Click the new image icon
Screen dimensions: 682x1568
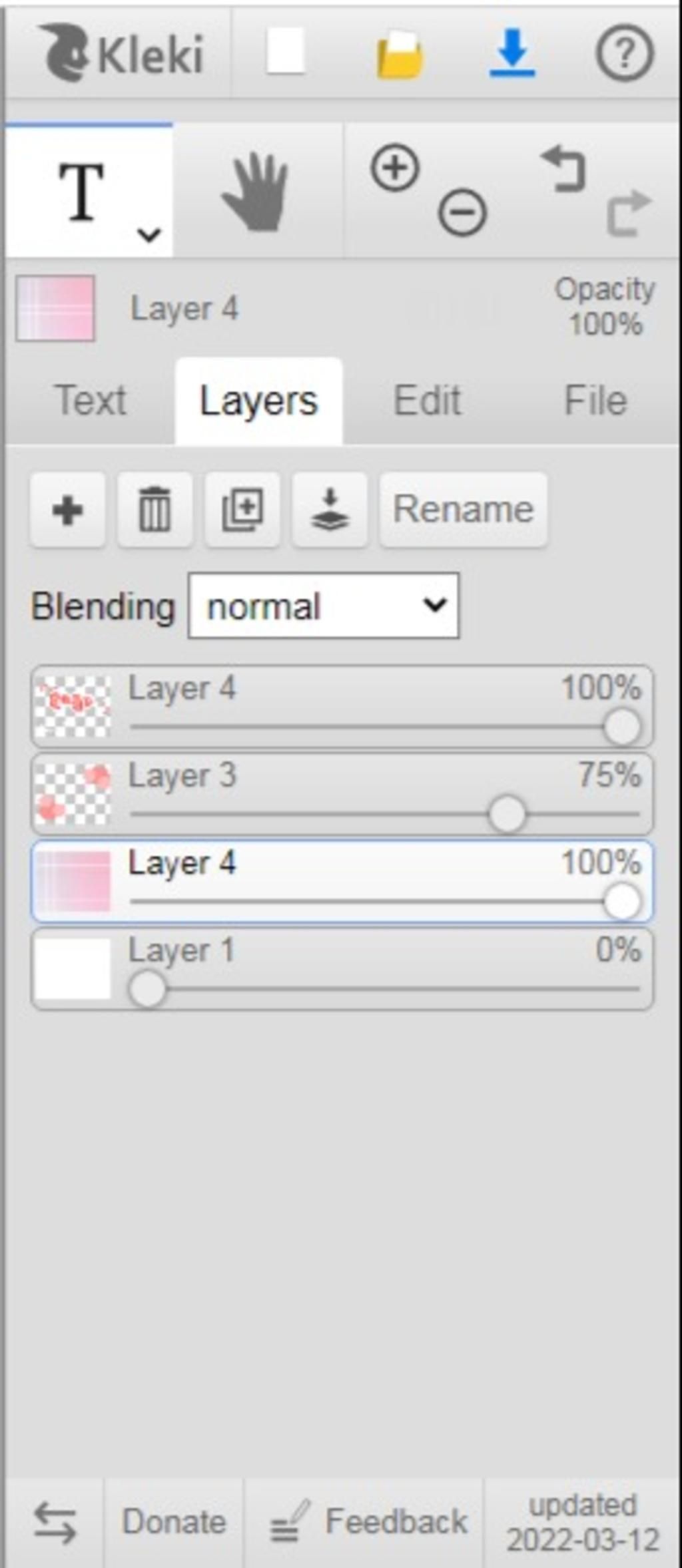point(286,51)
